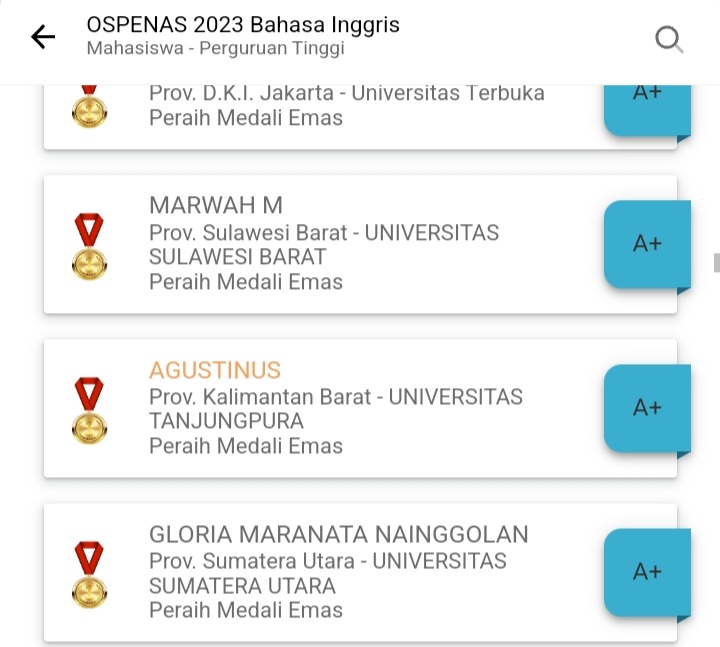Select the MARWAH M name

click(216, 206)
